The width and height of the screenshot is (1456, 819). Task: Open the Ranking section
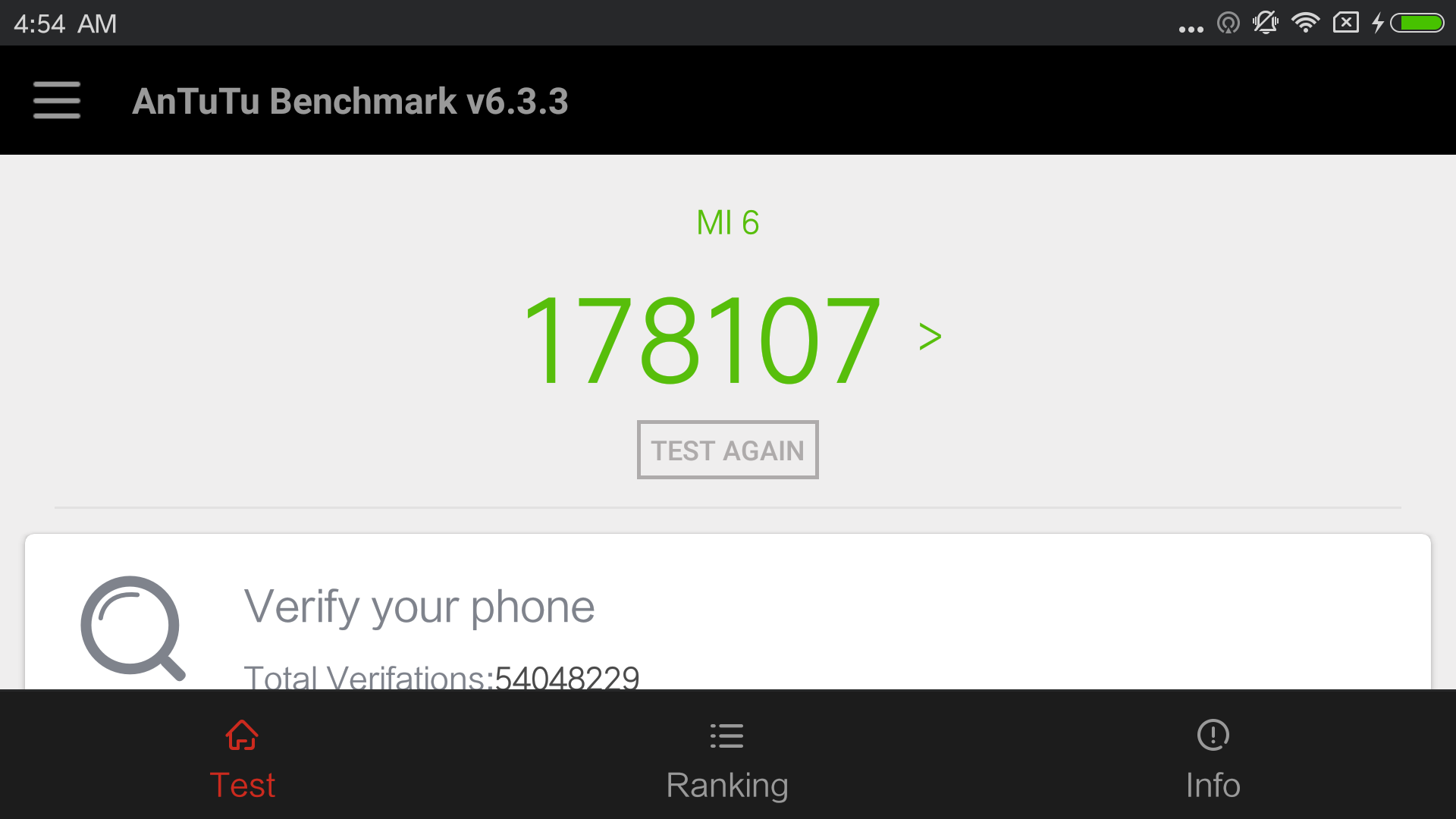coord(727,755)
